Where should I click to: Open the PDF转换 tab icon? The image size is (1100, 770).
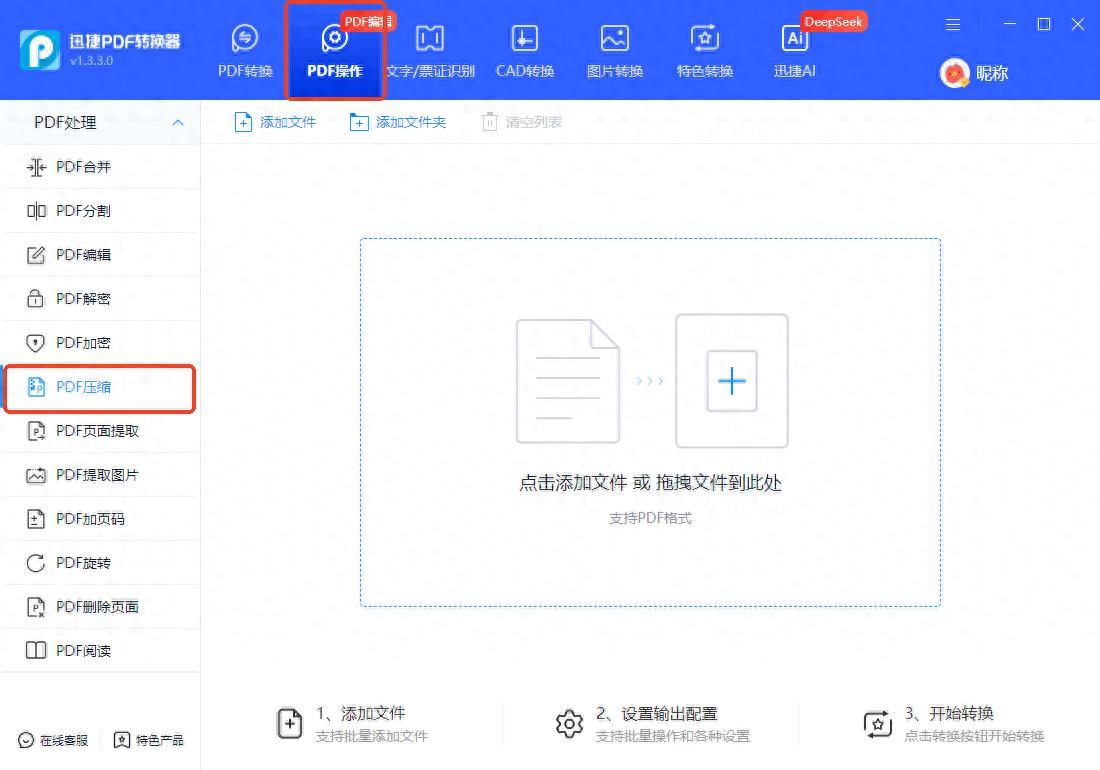[x=245, y=40]
